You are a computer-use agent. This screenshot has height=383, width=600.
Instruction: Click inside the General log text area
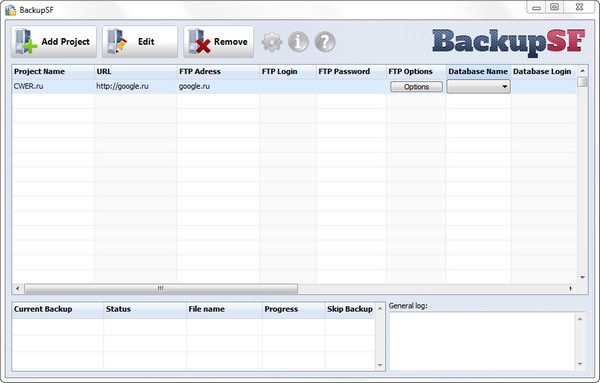(x=482, y=341)
